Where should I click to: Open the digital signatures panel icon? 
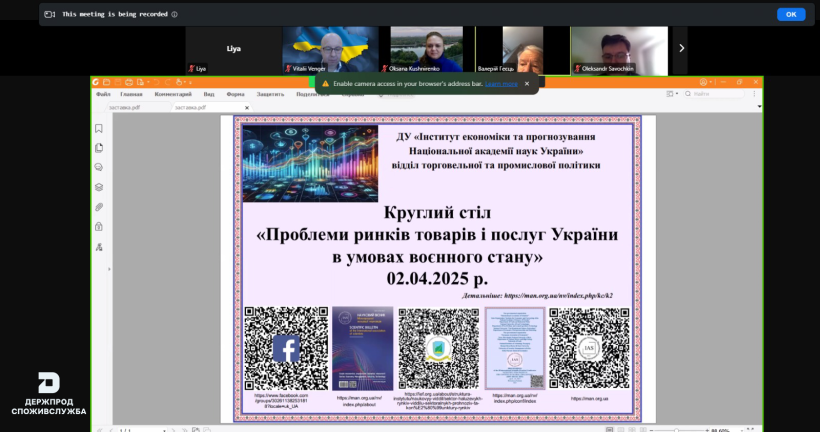tap(99, 247)
